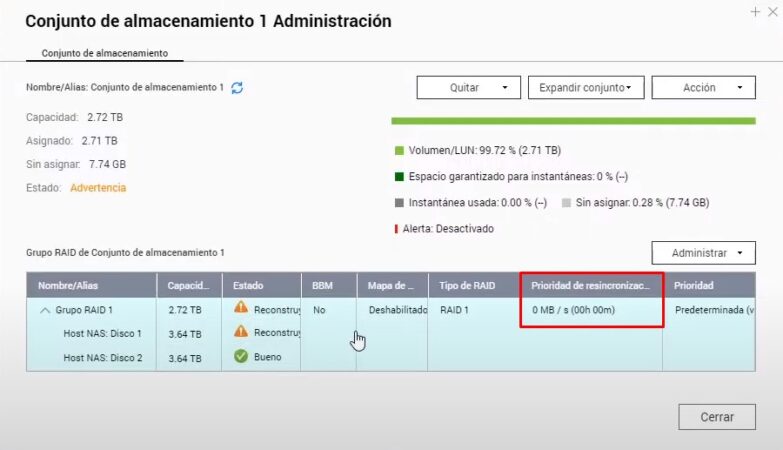Sort by Nombre/Alias column header
The image size is (783, 450).
91,286
